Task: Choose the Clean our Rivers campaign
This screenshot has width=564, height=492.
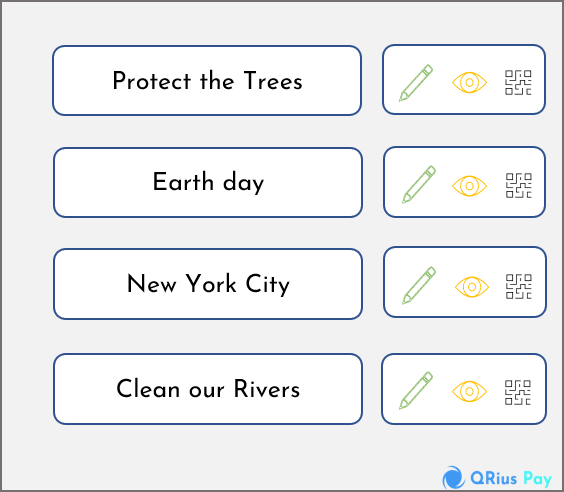Action: (x=208, y=389)
